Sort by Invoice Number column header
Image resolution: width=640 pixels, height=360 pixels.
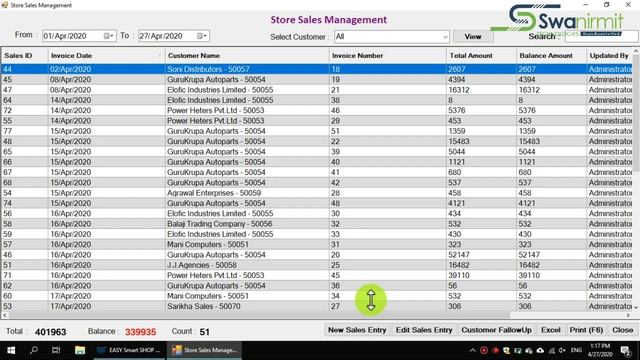(387, 56)
